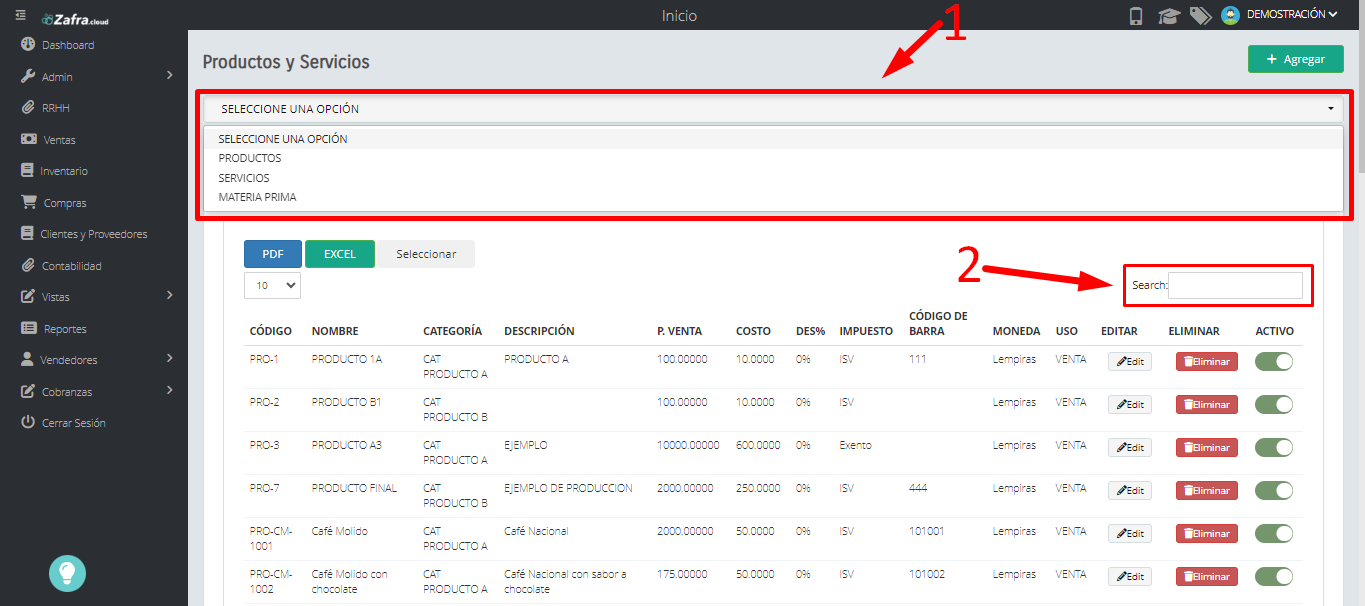Click the hamburger menu collapse icon

pyautogui.click(x=20, y=15)
